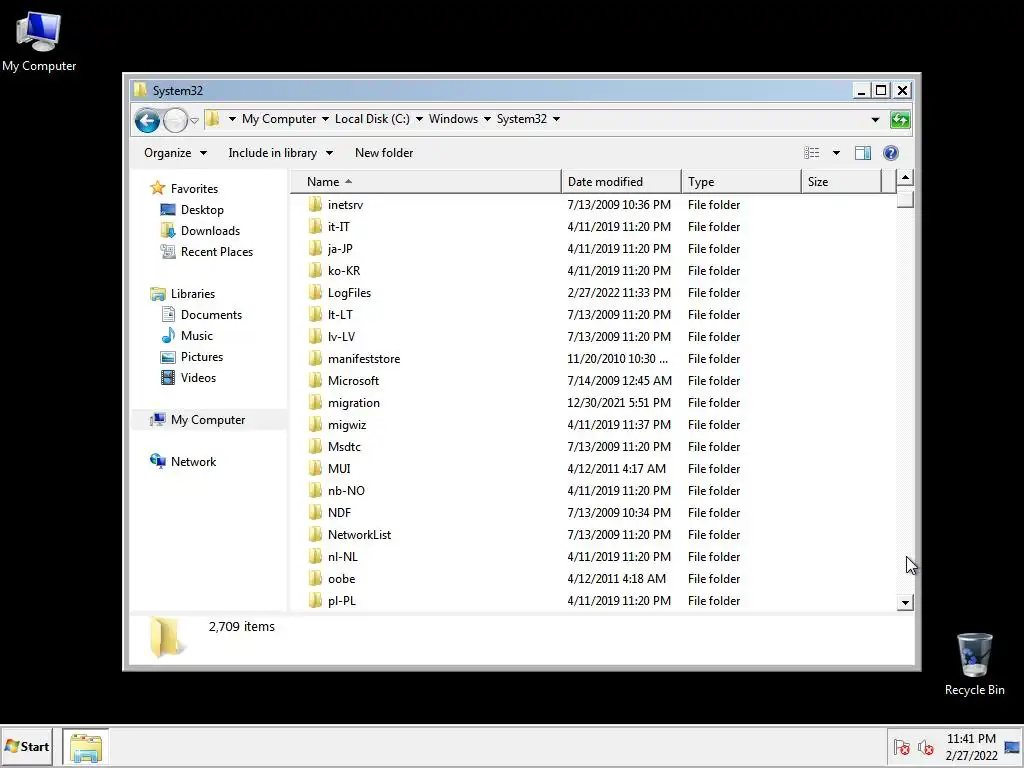The height and width of the screenshot is (768, 1024).
Task: Select the migration folder name
Action: click(353, 403)
